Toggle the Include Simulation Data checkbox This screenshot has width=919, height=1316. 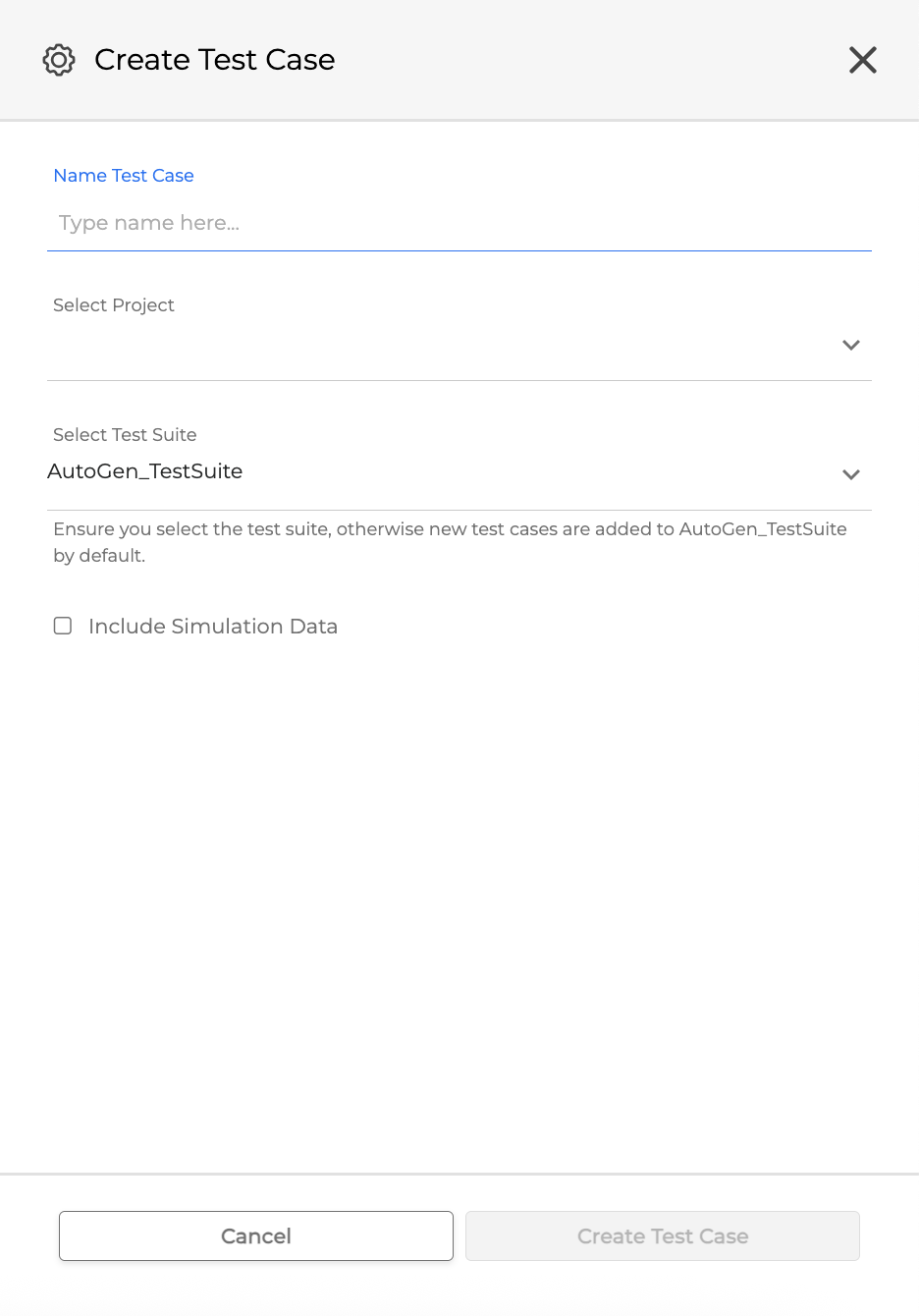pos(63,626)
